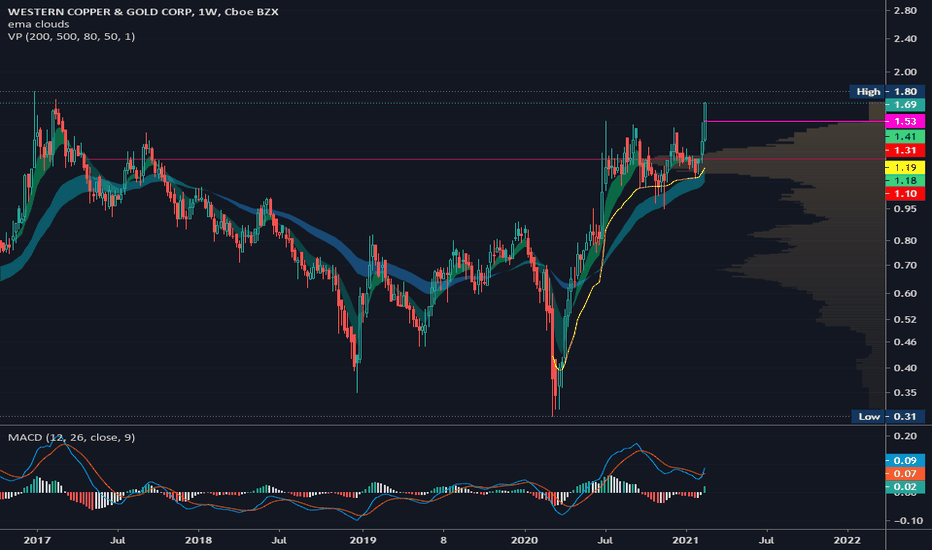Click the 2018 label on time axis
The width and height of the screenshot is (932, 550).
(198, 540)
